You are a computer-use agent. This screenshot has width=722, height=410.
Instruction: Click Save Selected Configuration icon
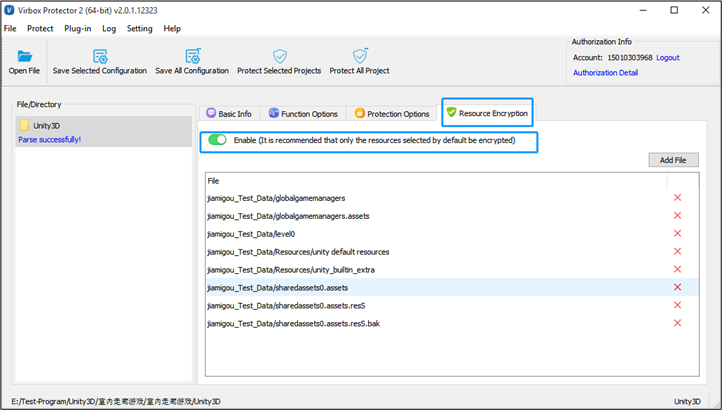click(x=100, y=56)
